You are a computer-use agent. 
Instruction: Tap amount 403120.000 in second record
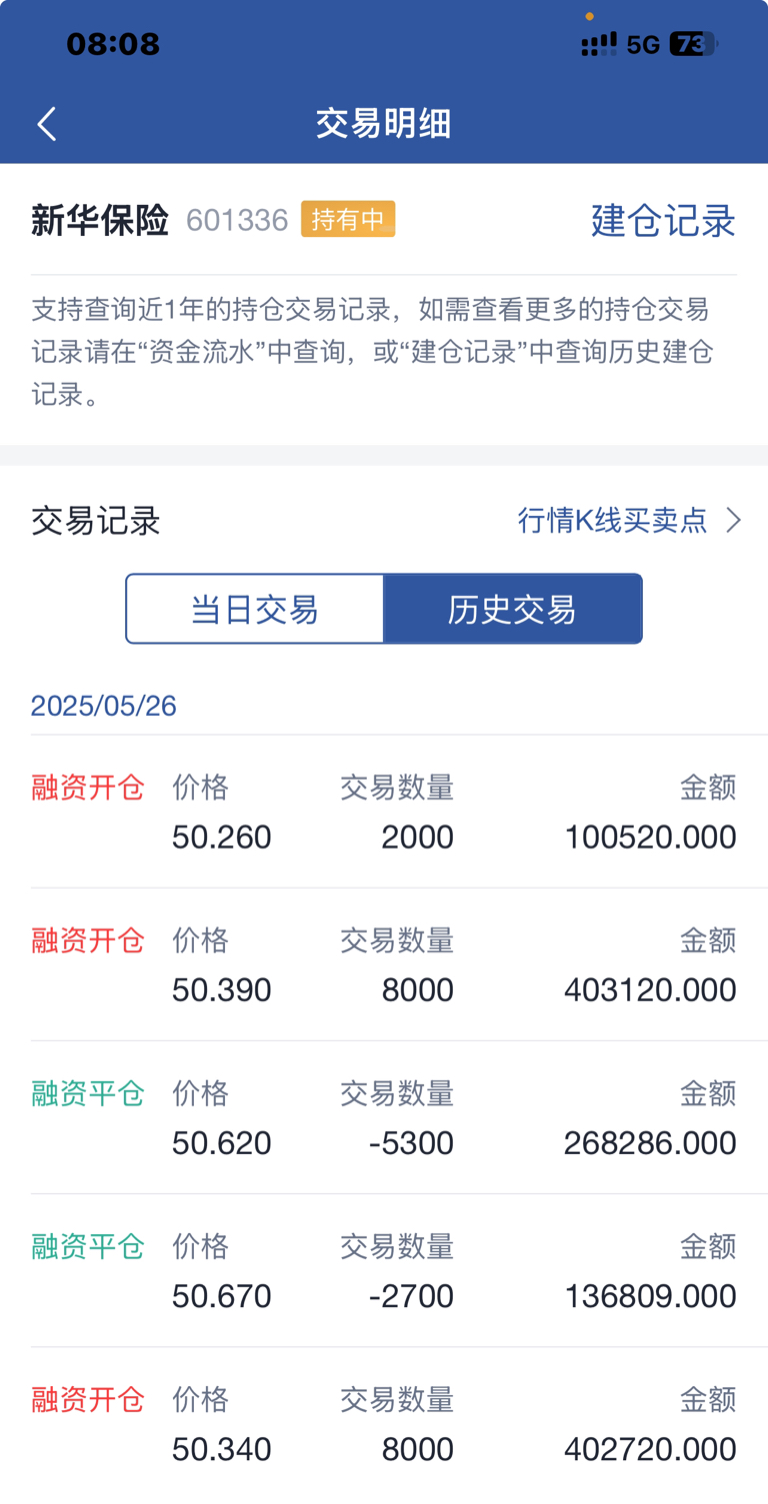coord(650,990)
